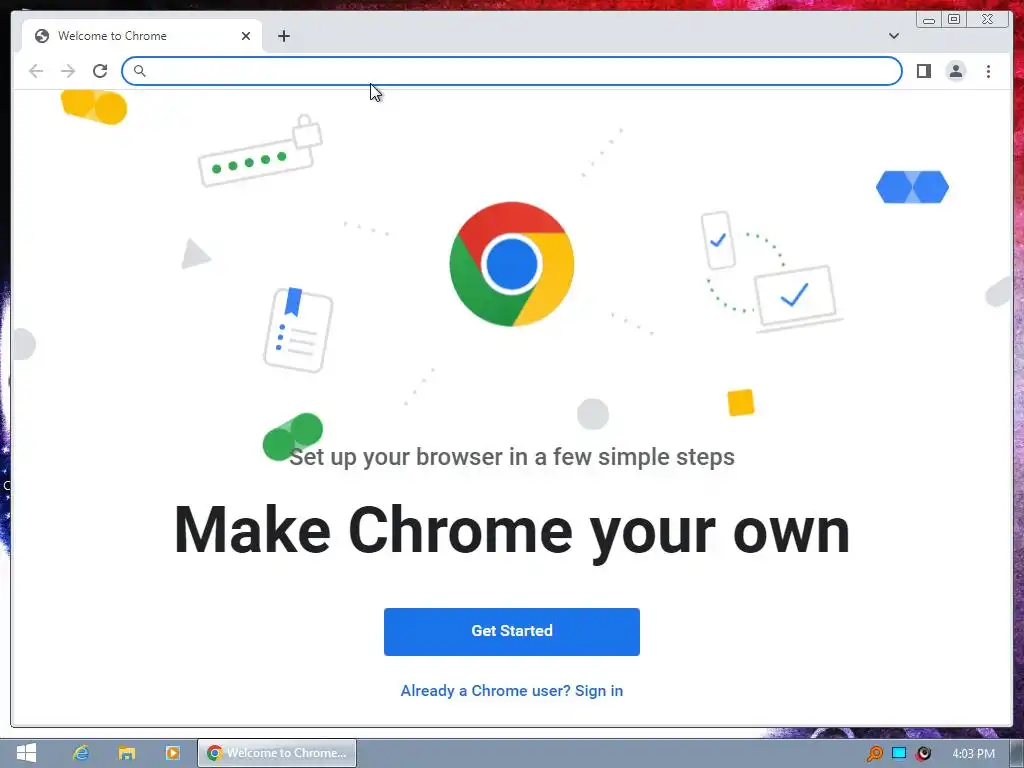The height and width of the screenshot is (768, 1024).
Task: Open a new tab with plus button
Action: [283, 36]
